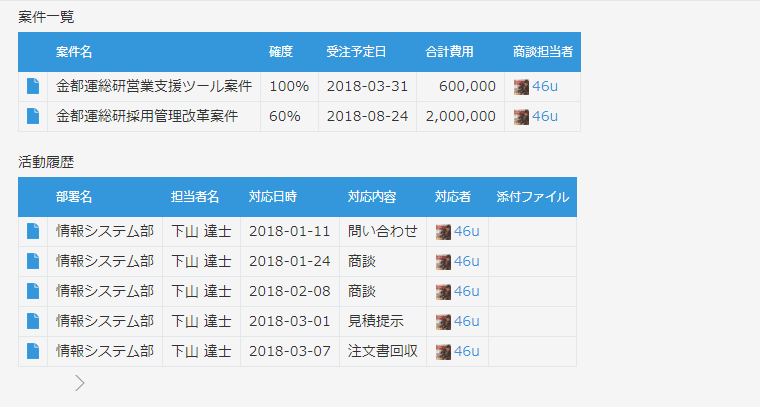Click 商談 in the 2018-02-08 row

362,291
